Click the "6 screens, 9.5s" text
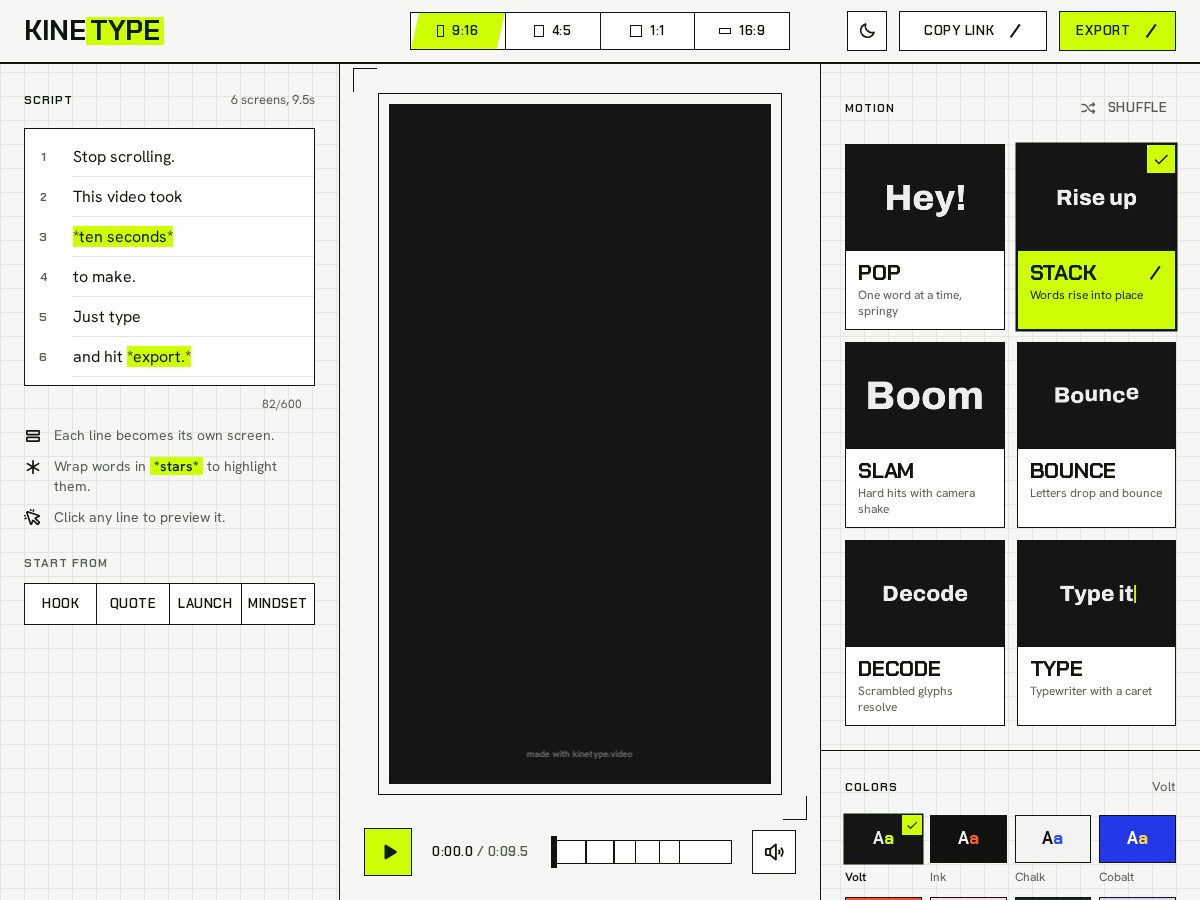1200x900 pixels. pyautogui.click(x=272, y=100)
